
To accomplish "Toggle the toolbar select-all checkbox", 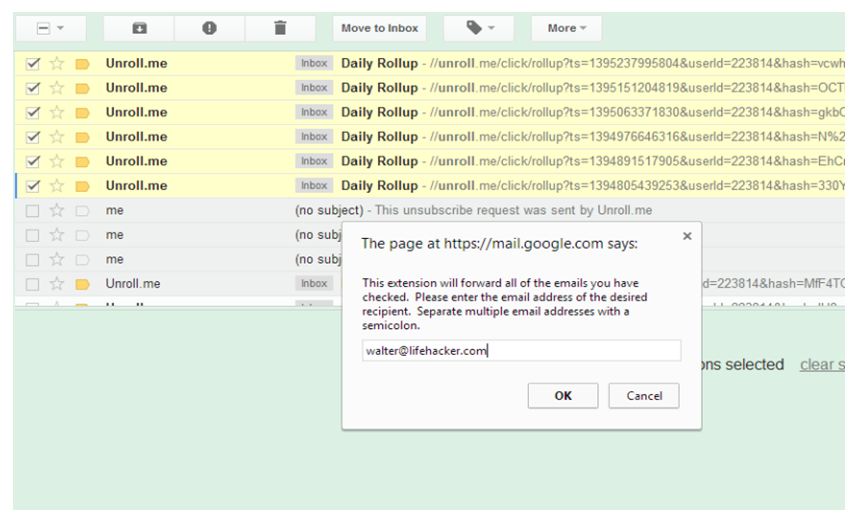I will [x=43, y=28].
